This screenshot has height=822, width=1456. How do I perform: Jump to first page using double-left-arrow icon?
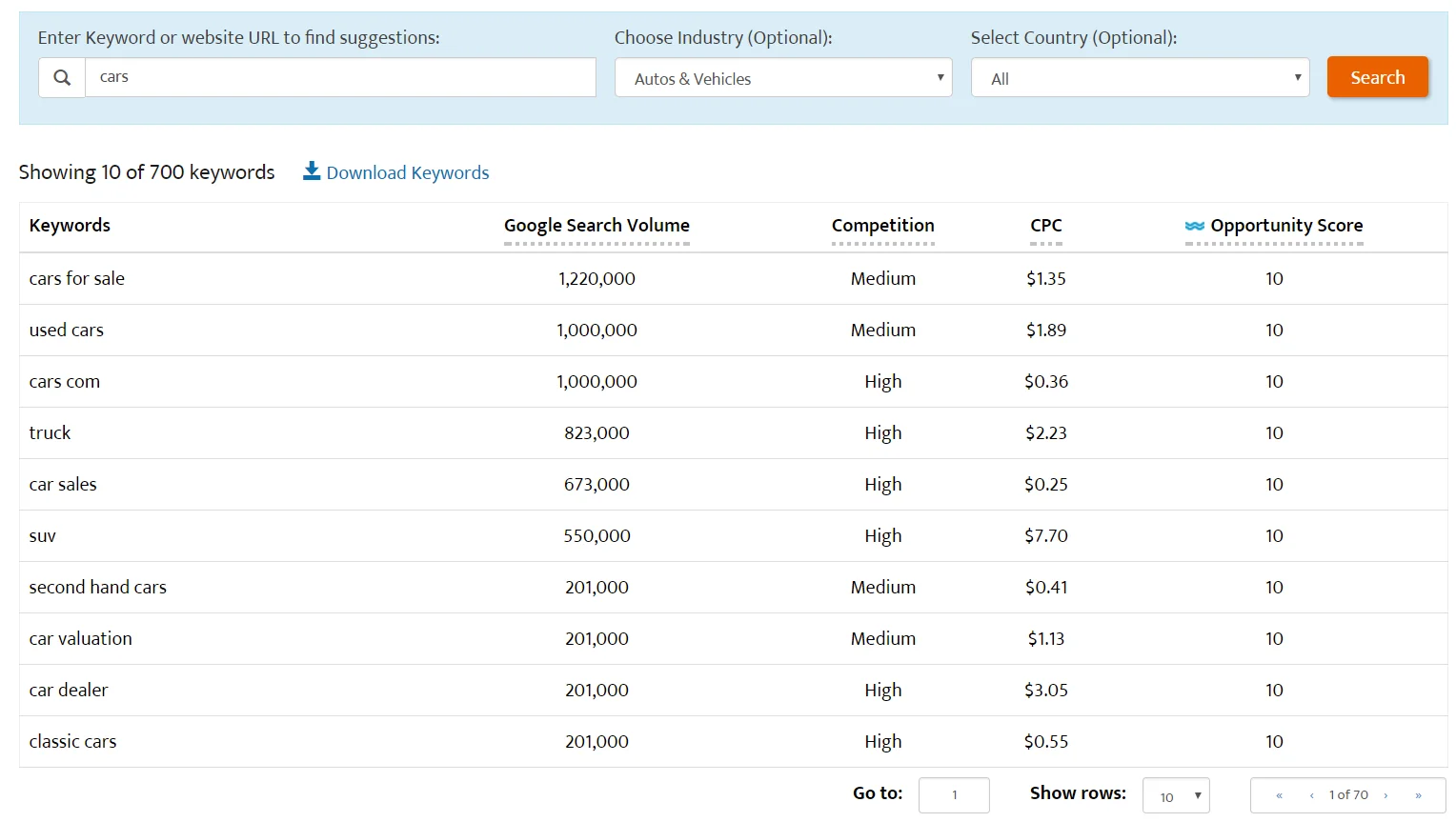pos(1279,794)
